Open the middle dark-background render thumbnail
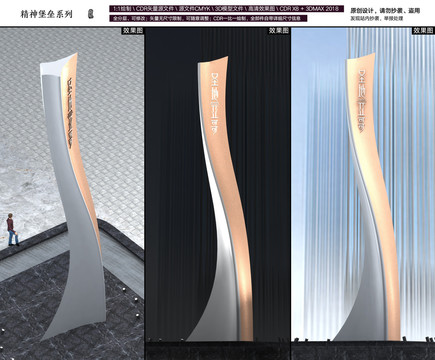The width and height of the screenshot is (435, 360). click(x=217, y=194)
